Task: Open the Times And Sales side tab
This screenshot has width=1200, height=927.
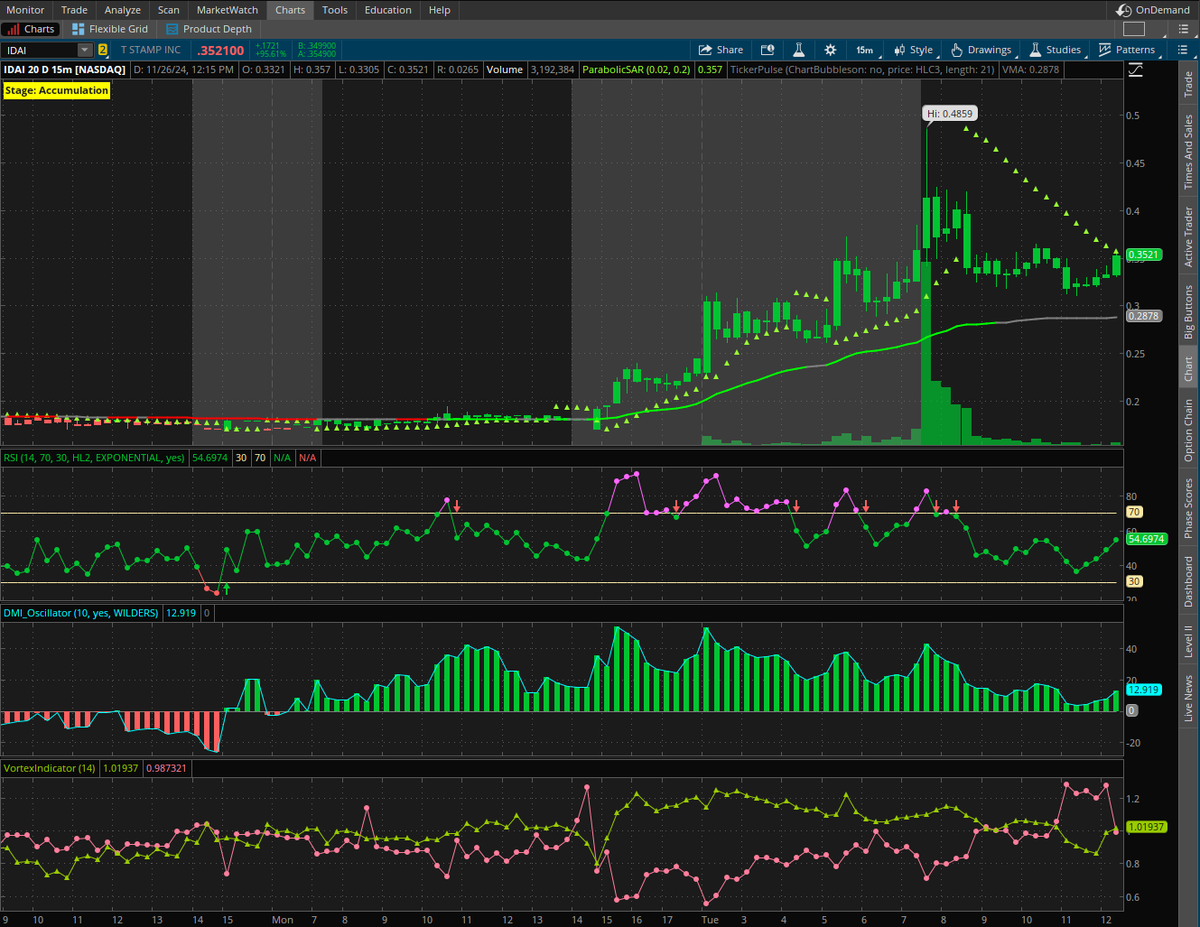Action: pyautogui.click(x=1188, y=152)
